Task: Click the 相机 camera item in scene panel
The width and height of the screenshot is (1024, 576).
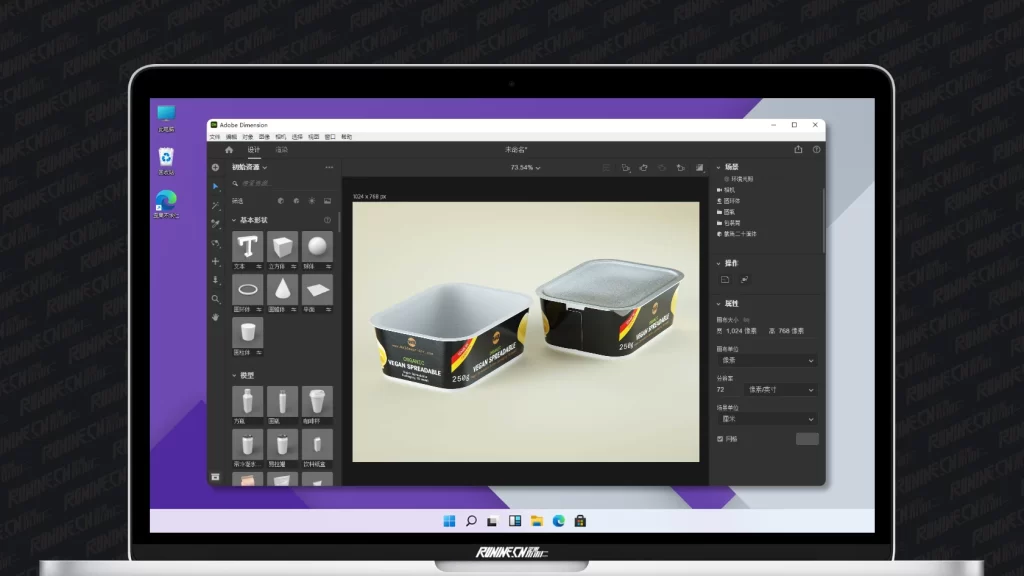Action: coord(729,189)
